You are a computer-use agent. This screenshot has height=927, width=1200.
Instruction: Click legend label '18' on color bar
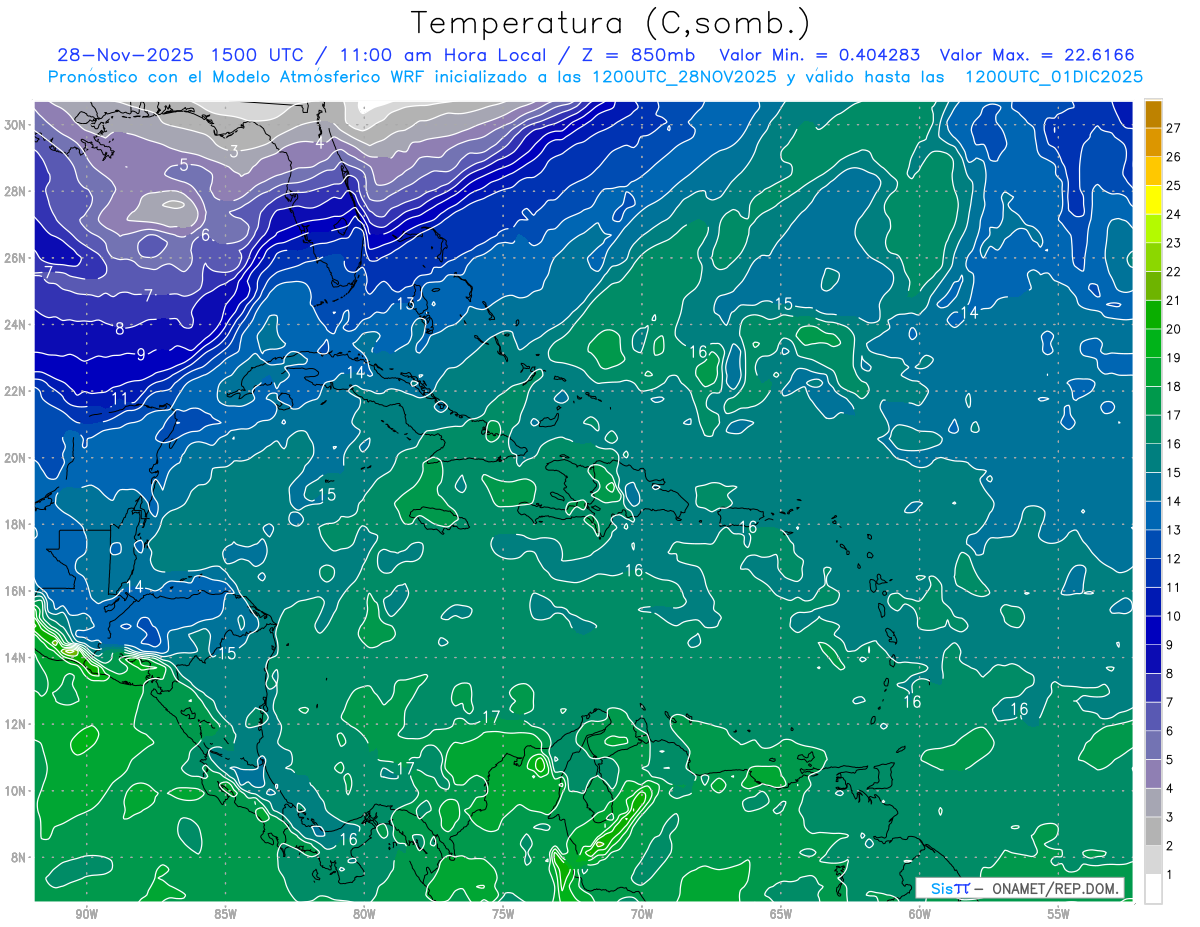pyautogui.click(x=1173, y=386)
